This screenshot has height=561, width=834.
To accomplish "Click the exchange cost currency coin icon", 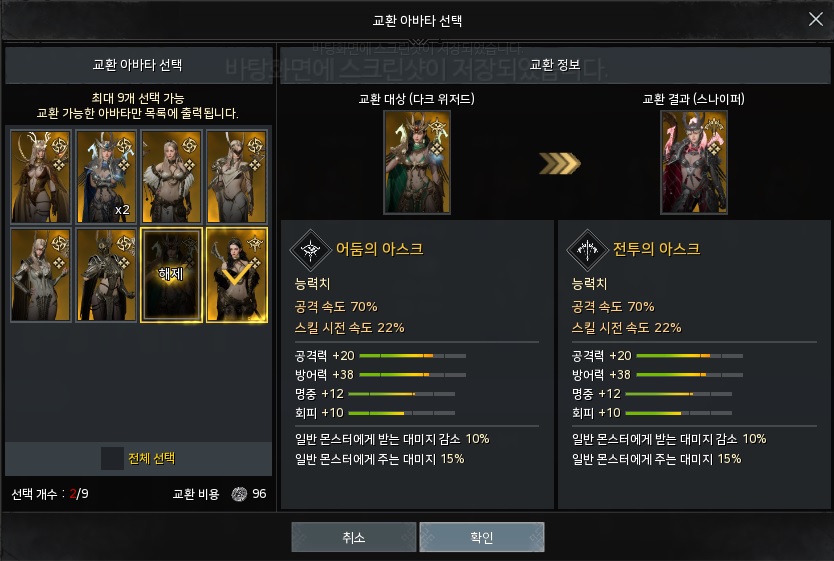I will 239,494.
